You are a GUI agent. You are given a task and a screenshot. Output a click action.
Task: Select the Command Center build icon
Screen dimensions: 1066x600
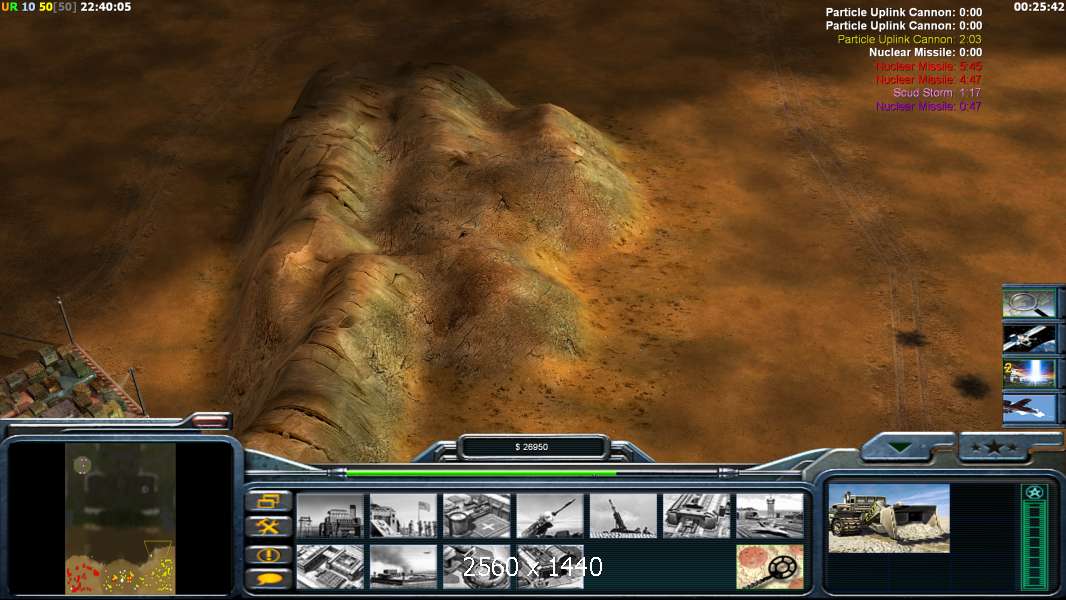[x=550, y=567]
